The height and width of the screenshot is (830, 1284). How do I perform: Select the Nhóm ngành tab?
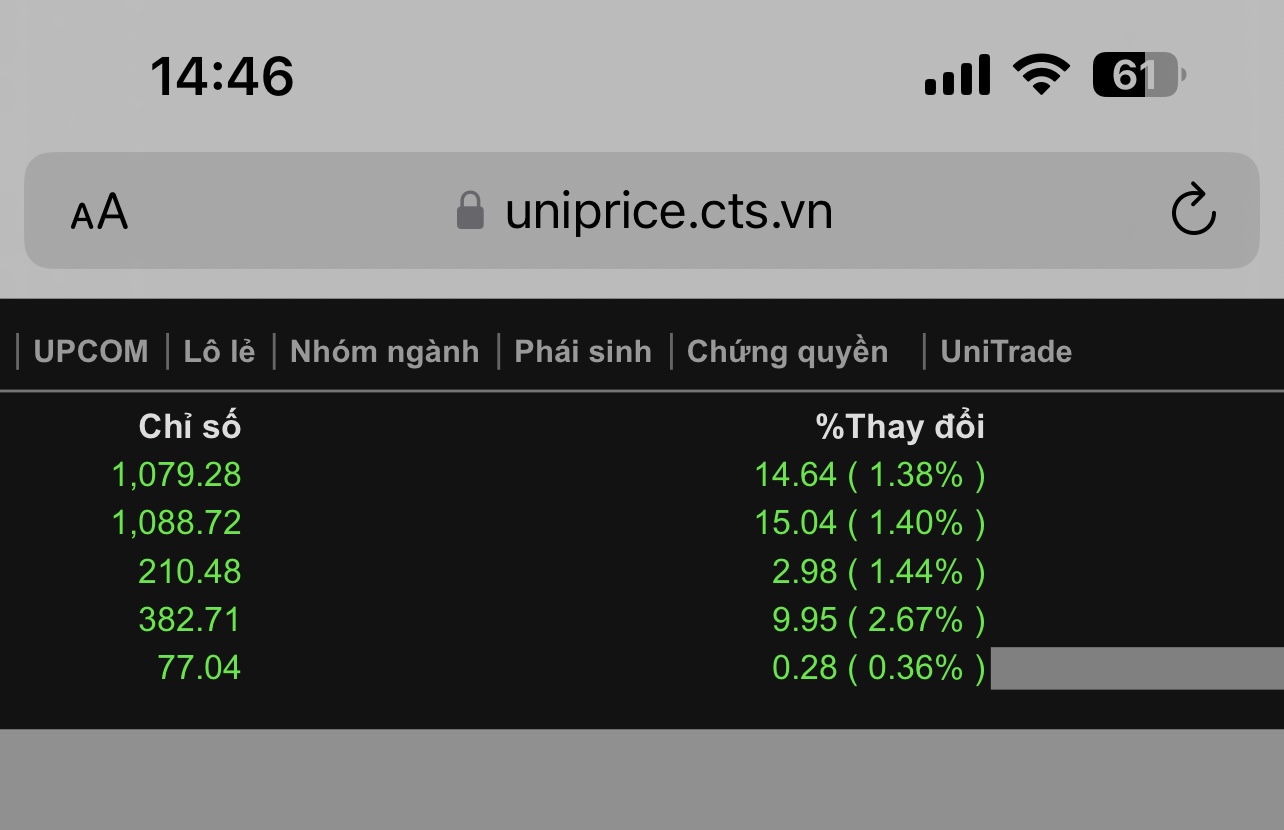(384, 352)
